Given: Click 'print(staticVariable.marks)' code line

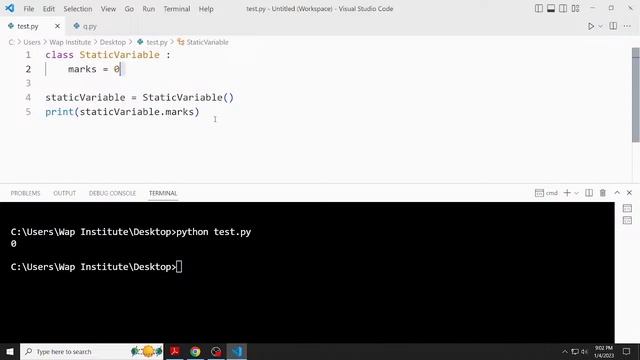Looking at the screenshot, I should pyautogui.click(x=122, y=112).
